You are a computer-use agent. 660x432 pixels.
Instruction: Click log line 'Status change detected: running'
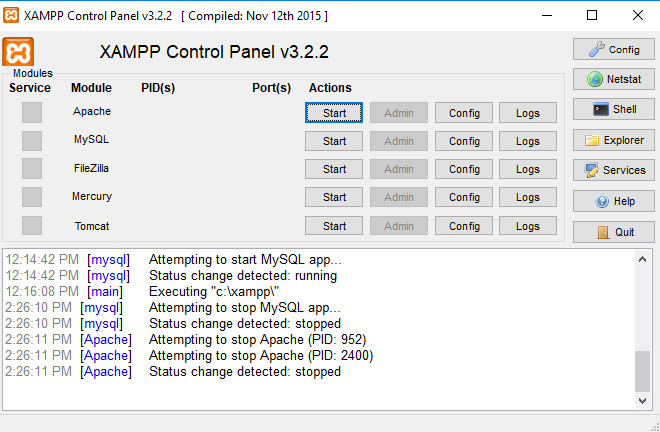[x=243, y=275]
